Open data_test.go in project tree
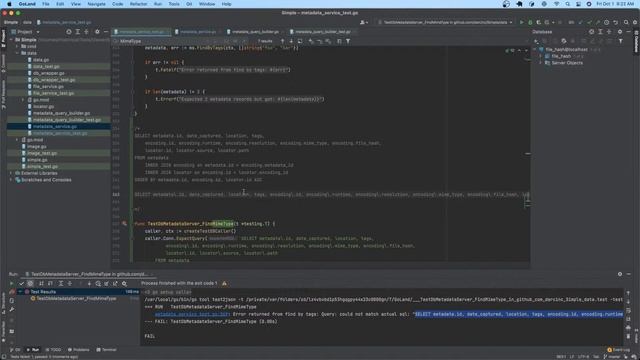The height and width of the screenshot is (360, 640). pyautogui.click(x=46, y=67)
